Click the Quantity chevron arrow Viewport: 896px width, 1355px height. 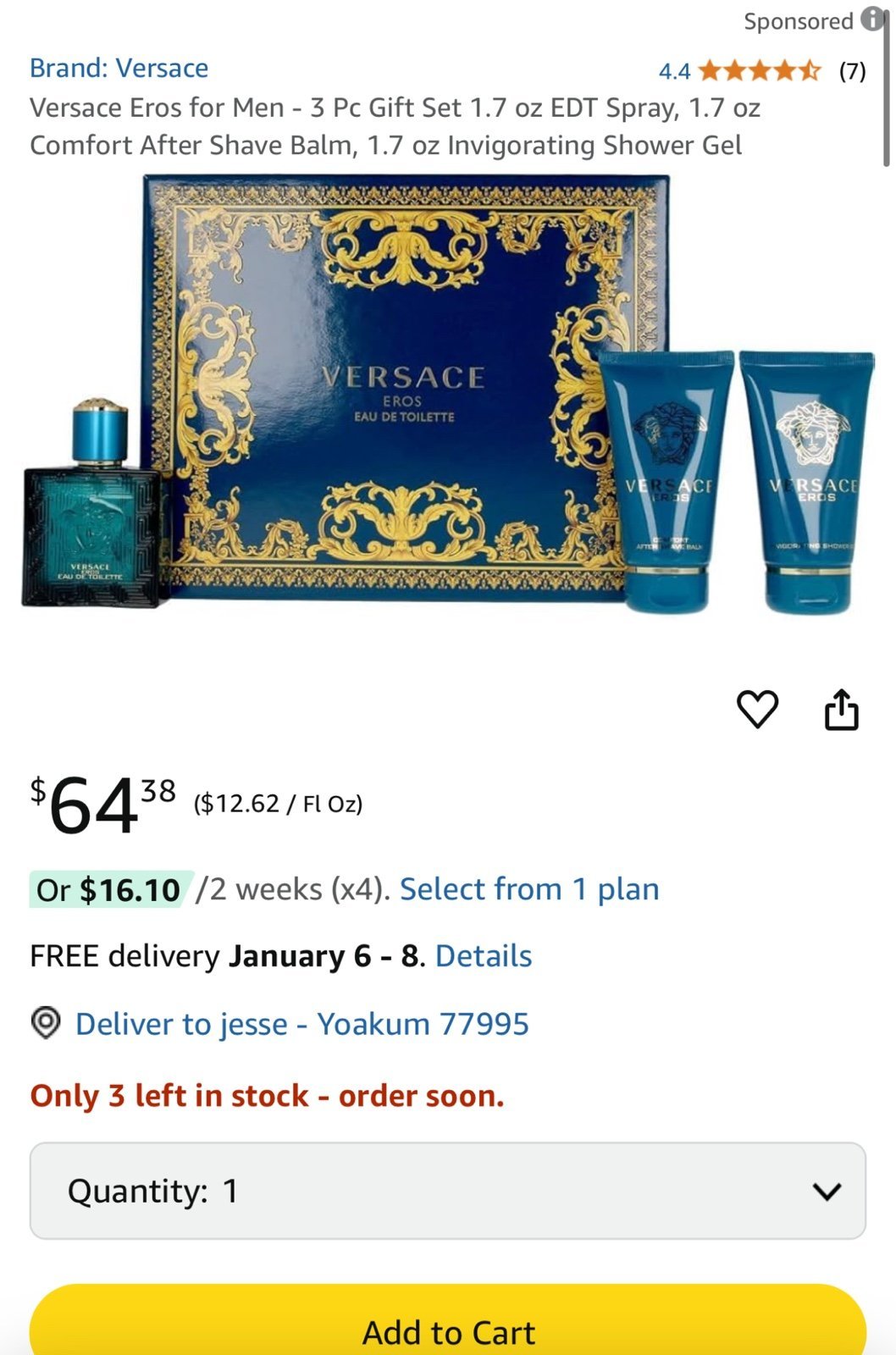click(827, 1192)
